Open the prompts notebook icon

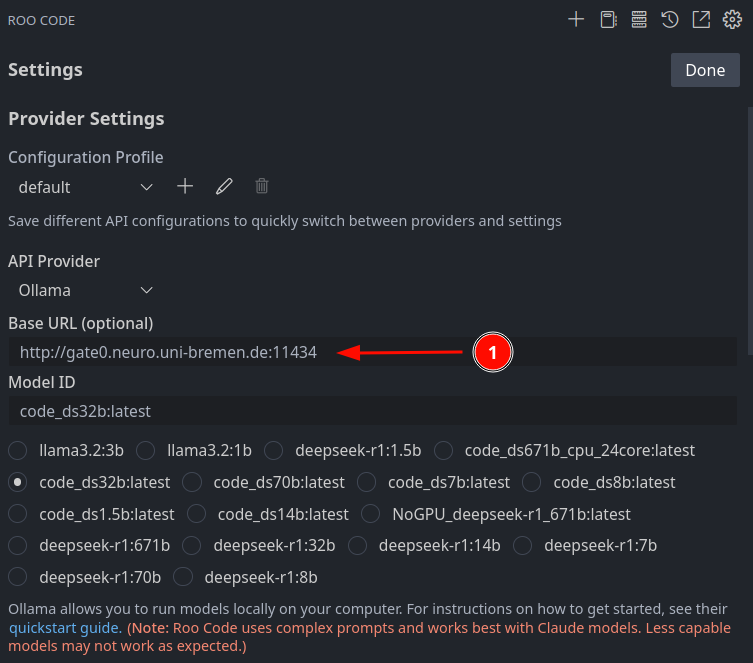coord(608,20)
